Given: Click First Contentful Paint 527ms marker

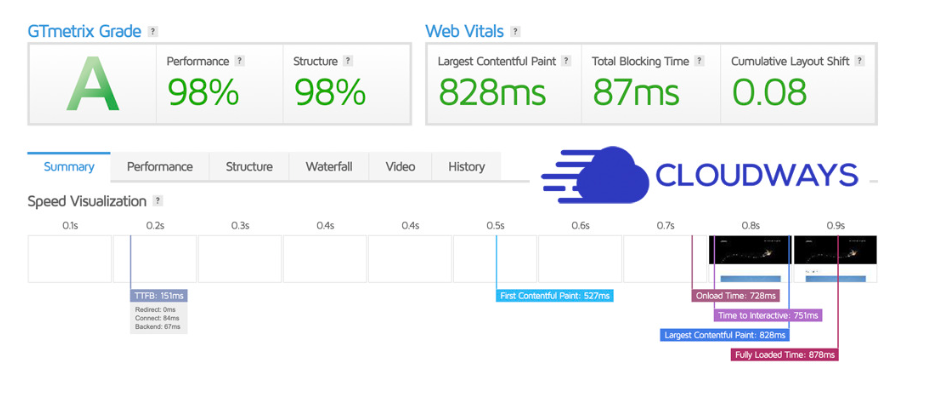Looking at the screenshot, I should 555,295.
